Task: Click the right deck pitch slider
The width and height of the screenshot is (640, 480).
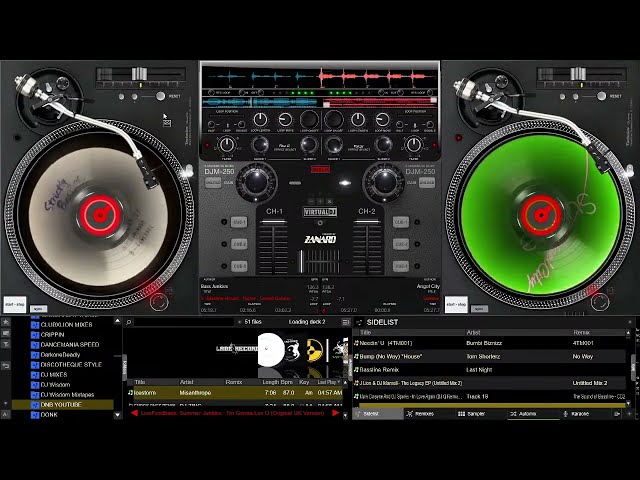Action: [x=578, y=74]
